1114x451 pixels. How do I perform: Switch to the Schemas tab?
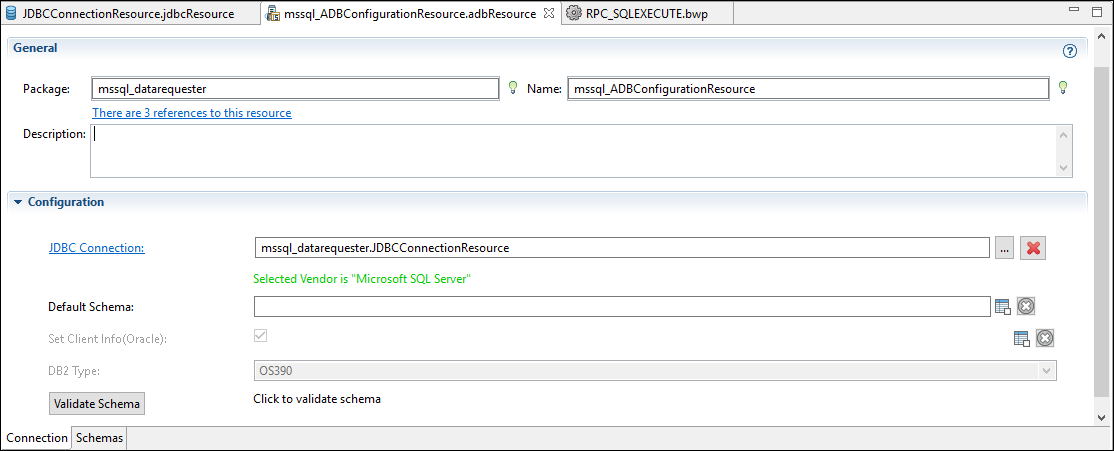tap(99, 438)
